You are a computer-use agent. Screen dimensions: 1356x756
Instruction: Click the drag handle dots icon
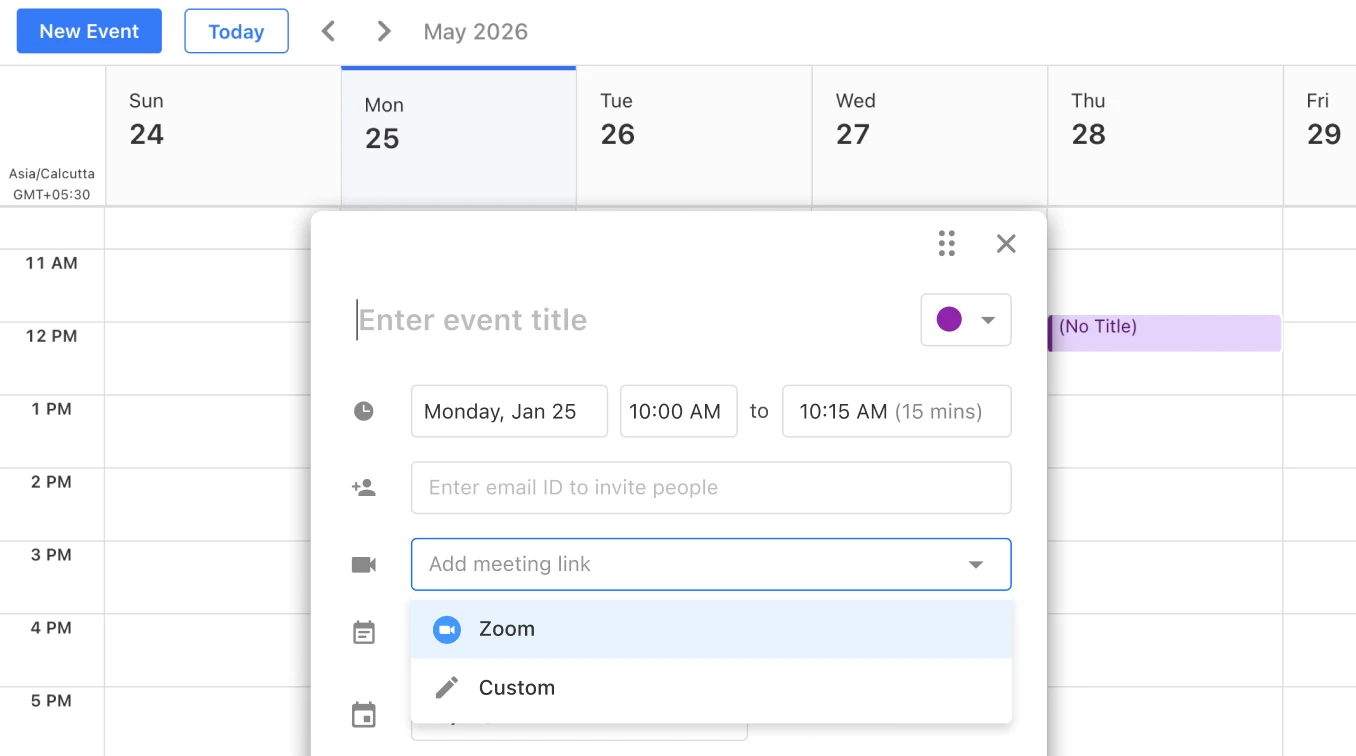point(947,243)
